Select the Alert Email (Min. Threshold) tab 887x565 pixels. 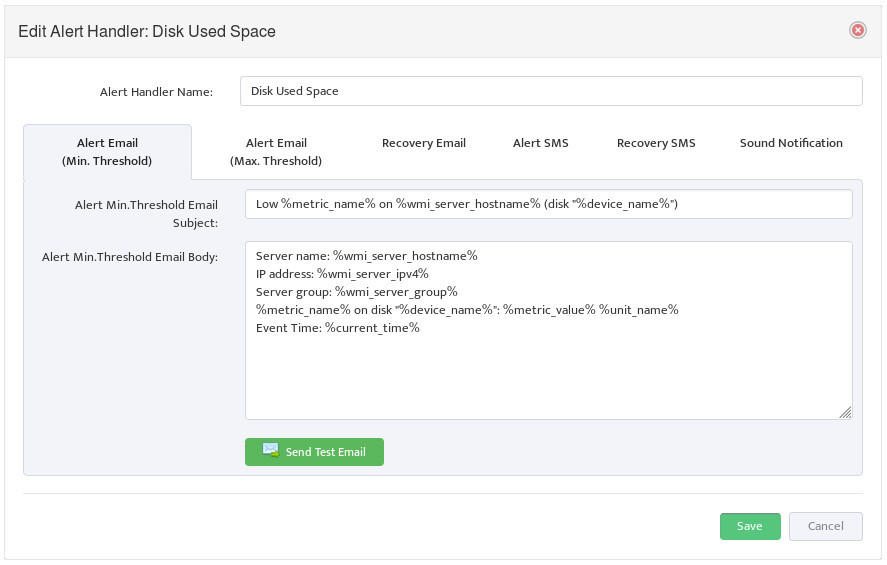(x=107, y=152)
